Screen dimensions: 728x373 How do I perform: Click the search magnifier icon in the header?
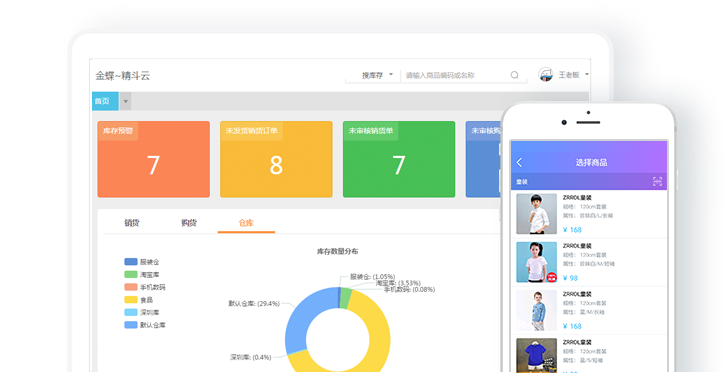pyautogui.click(x=514, y=75)
